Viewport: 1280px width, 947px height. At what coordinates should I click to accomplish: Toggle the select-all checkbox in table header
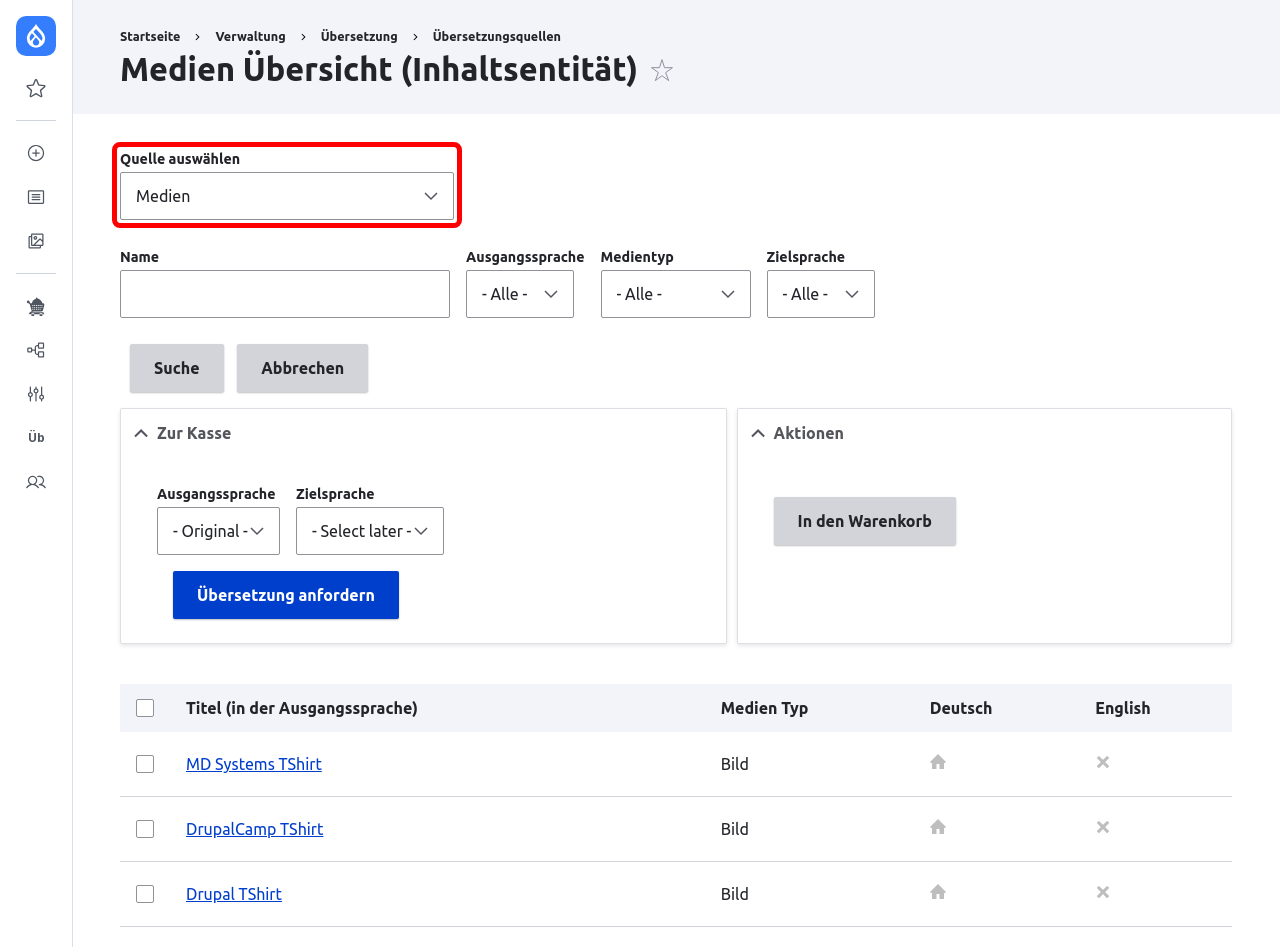(145, 708)
